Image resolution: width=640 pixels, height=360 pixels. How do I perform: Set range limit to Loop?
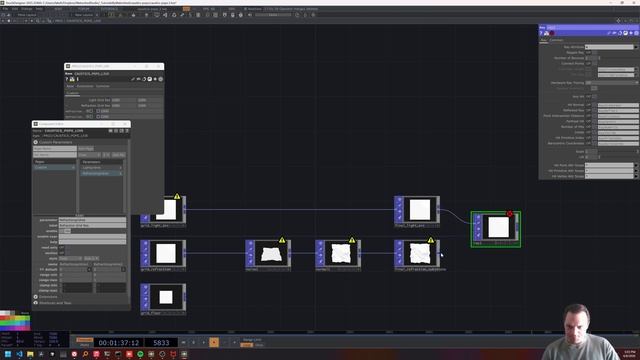click(247, 345)
